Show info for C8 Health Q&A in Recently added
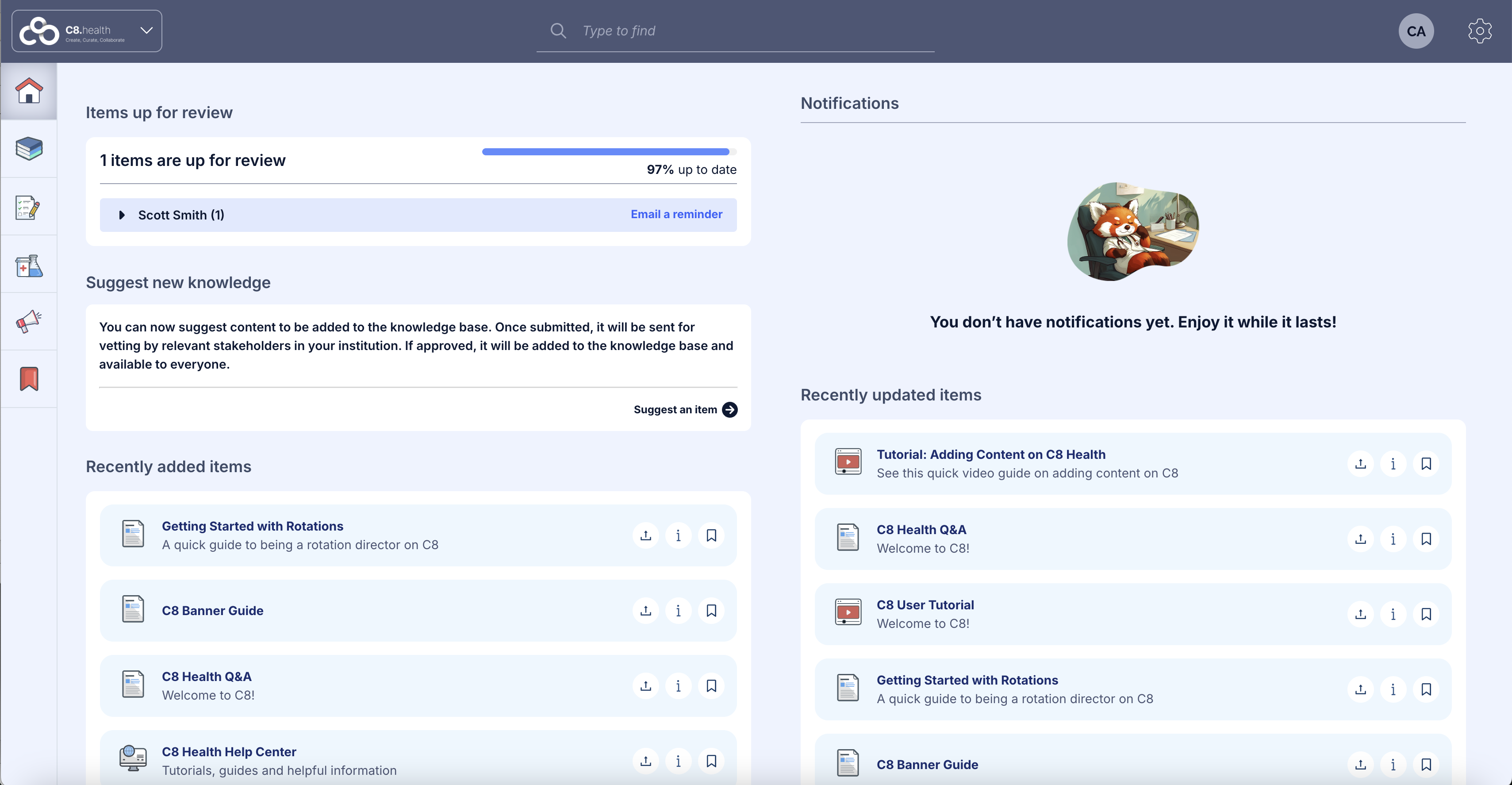 click(x=679, y=686)
